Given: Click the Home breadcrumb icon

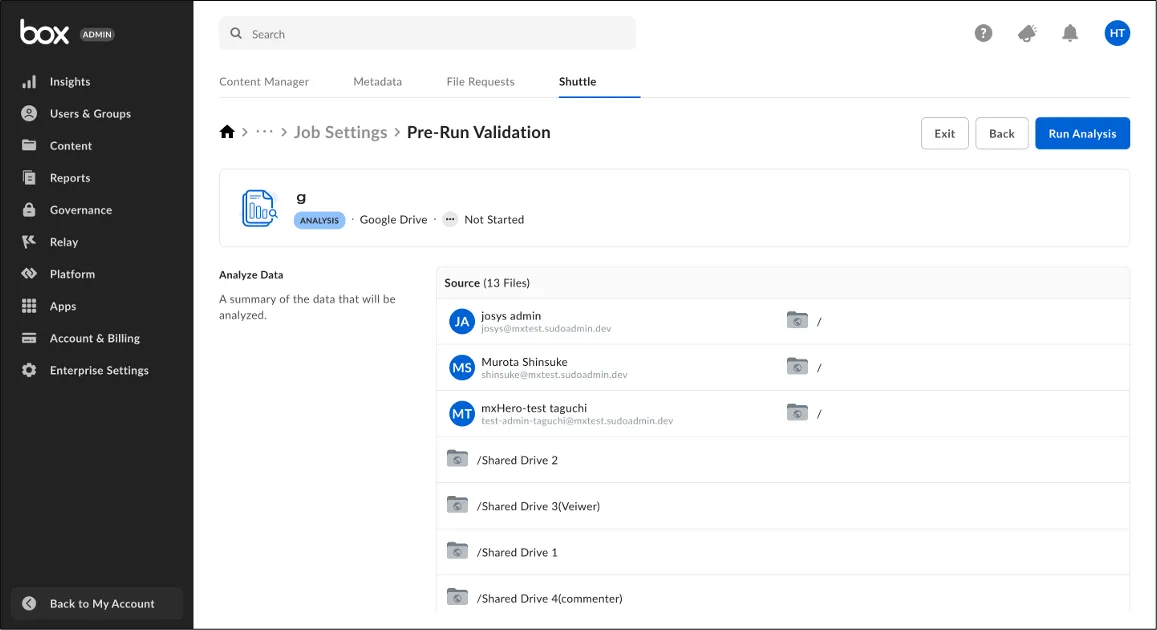Looking at the screenshot, I should [x=227, y=132].
